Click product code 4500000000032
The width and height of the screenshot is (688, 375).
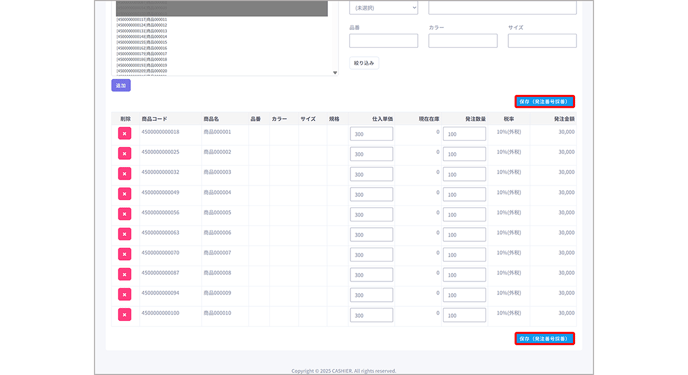point(160,172)
